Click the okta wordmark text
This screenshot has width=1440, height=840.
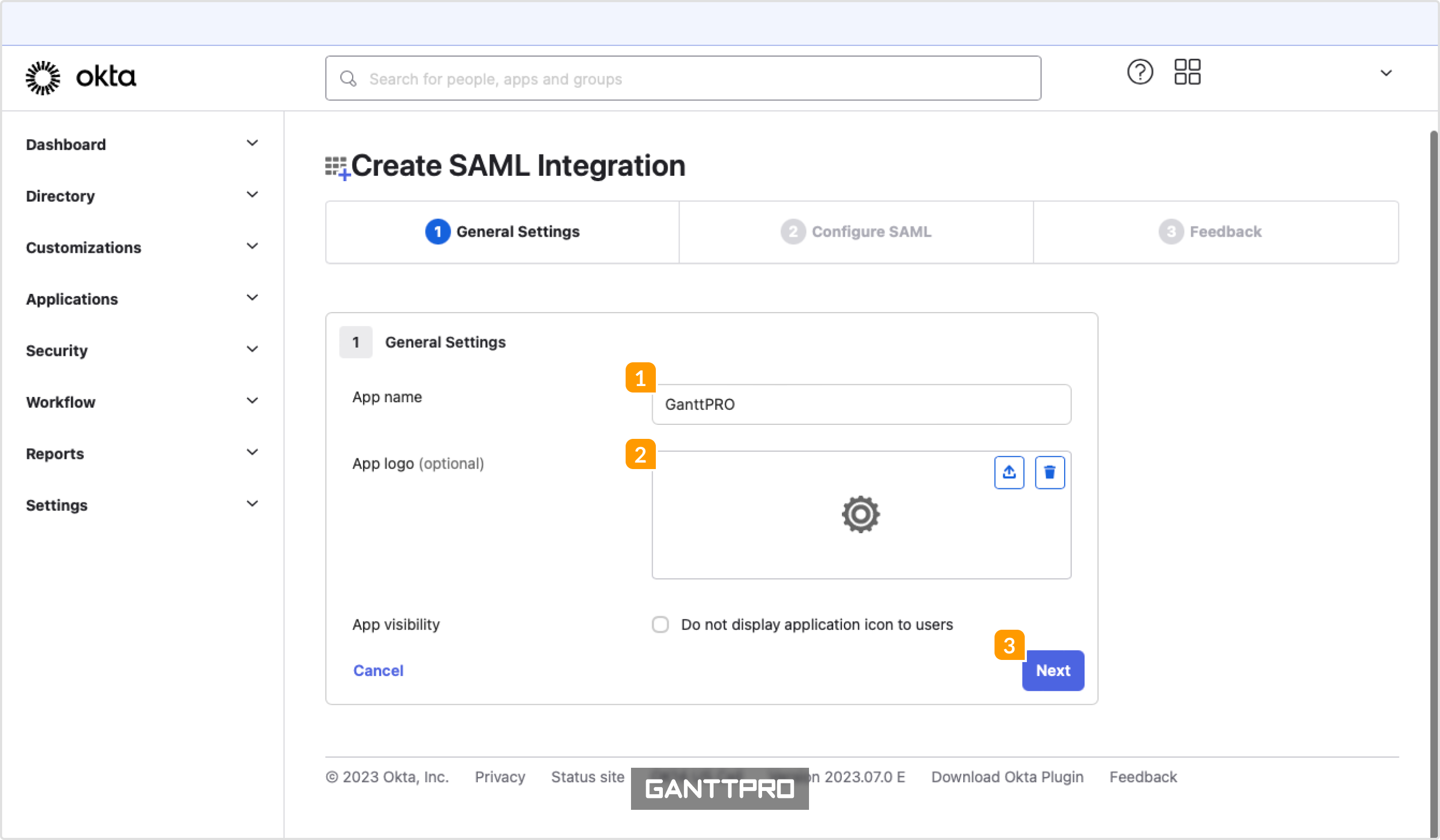point(106,77)
